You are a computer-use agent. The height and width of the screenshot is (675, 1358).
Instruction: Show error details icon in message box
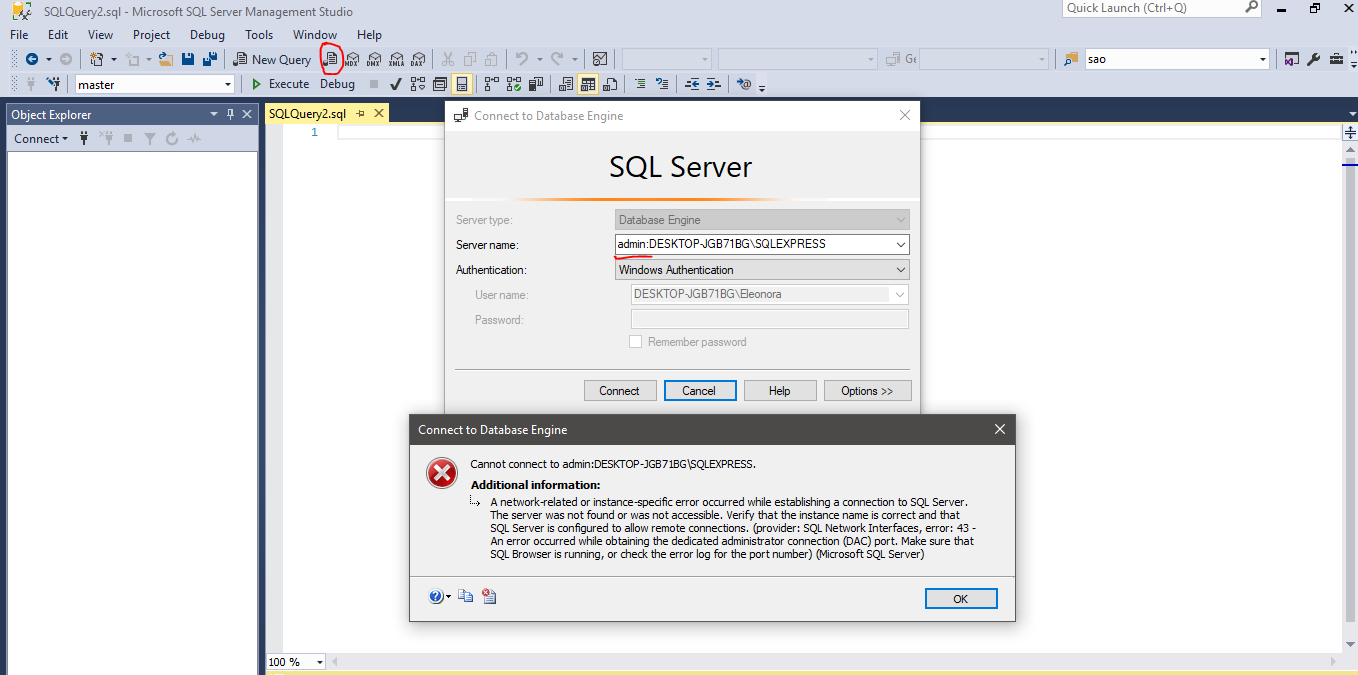pos(489,597)
